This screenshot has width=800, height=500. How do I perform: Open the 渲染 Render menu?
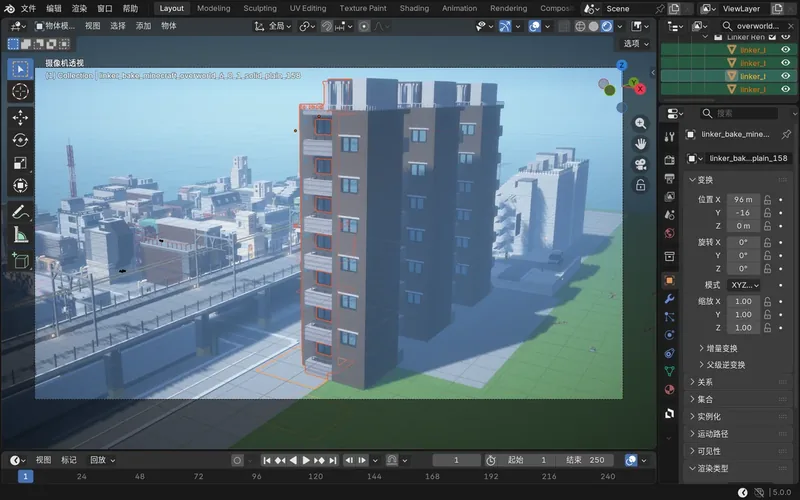tap(79, 9)
